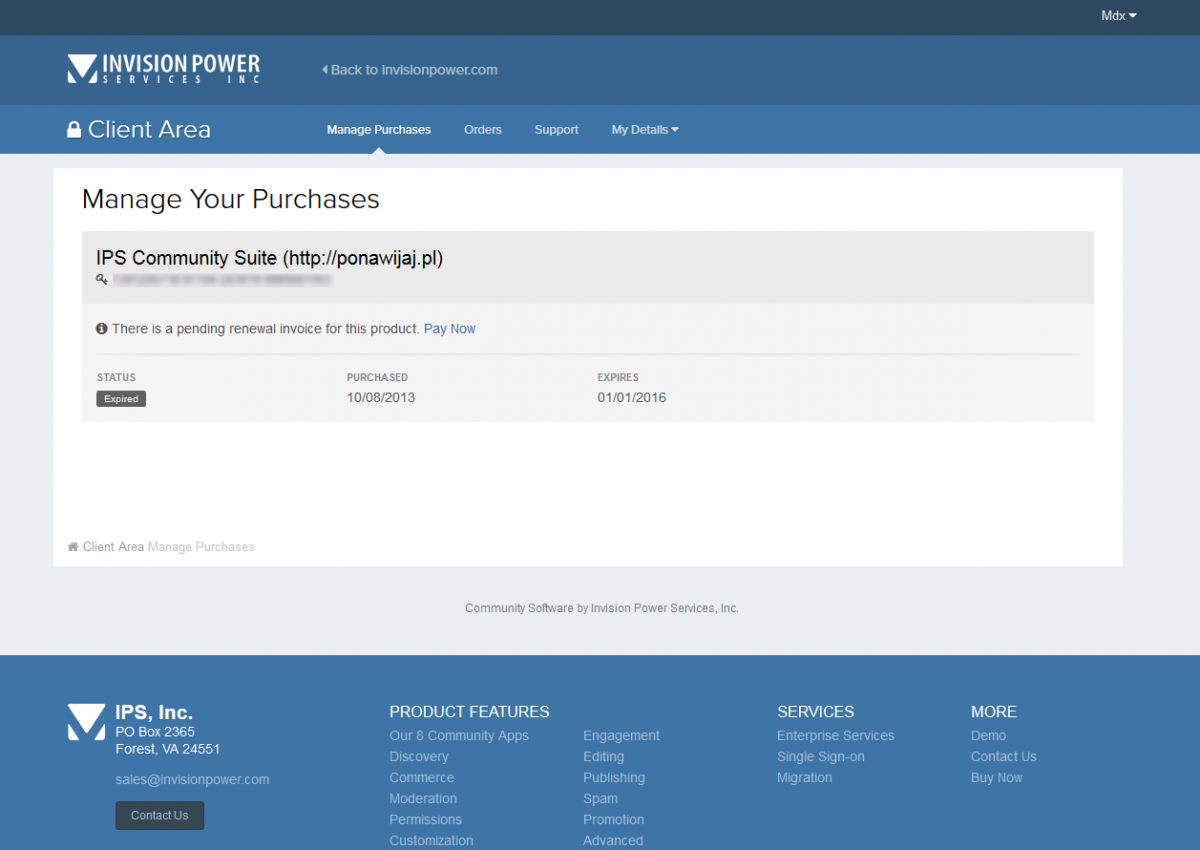Click the license key icon
The width and height of the screenshot is (1200, 850).
pyautogui.click(x=102, y=280)
